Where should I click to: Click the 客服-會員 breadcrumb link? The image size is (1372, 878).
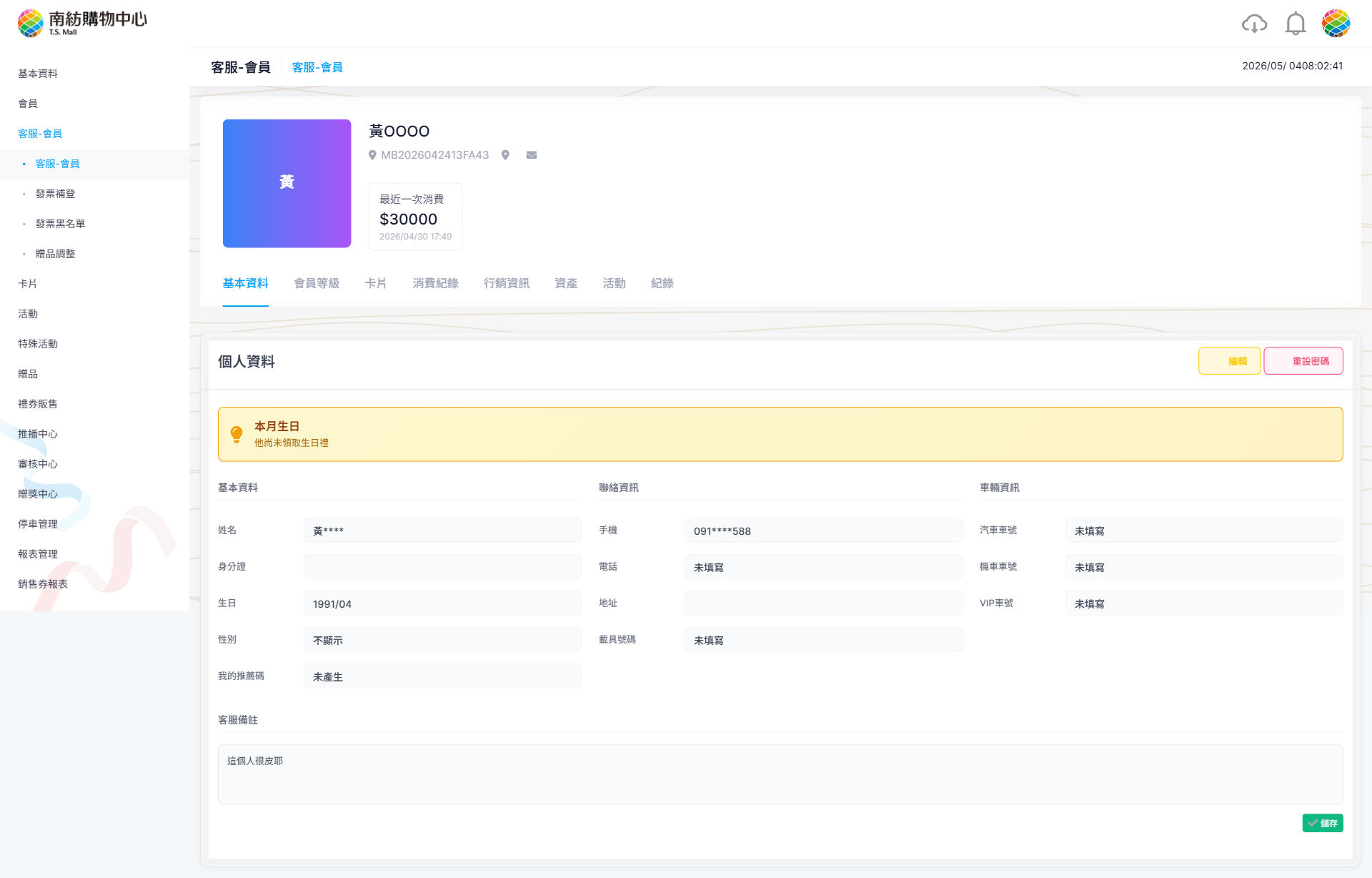(x=317, y=67)
